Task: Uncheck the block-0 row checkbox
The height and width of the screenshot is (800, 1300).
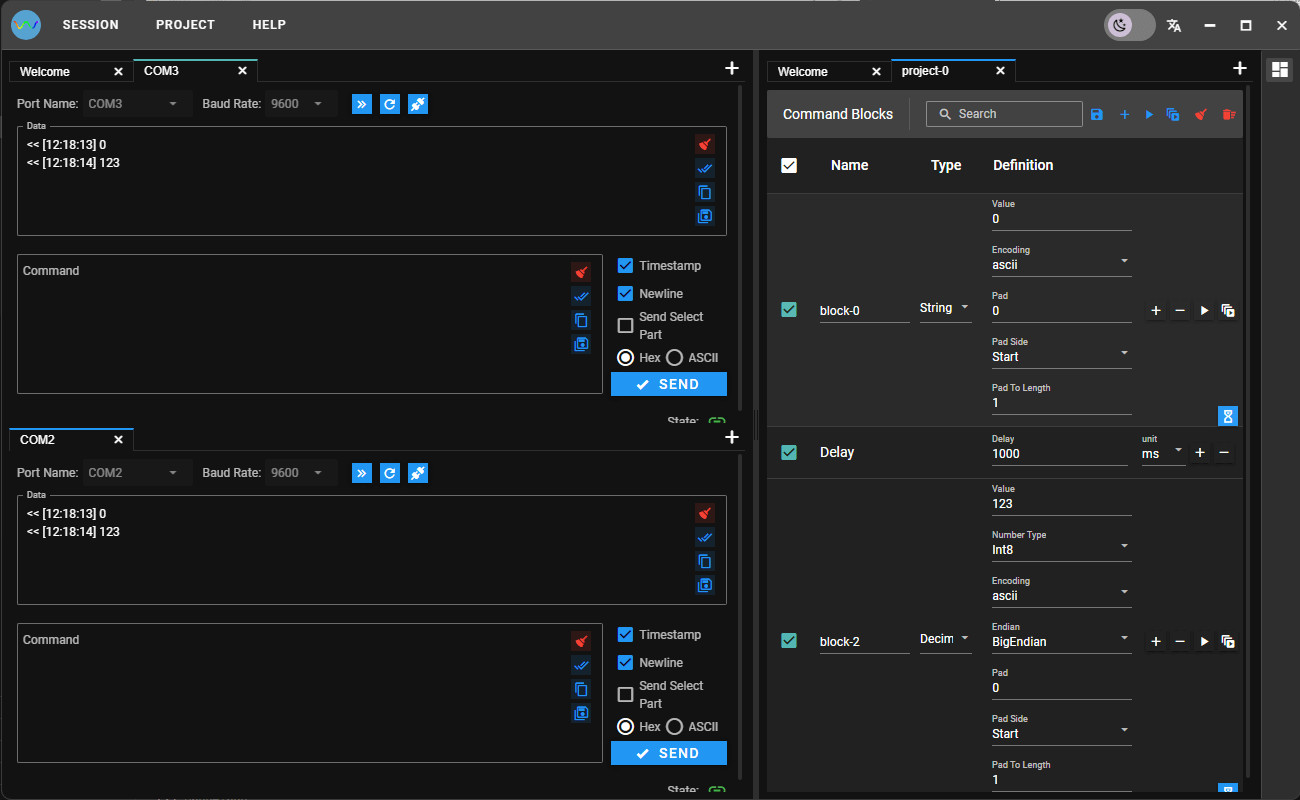Action: point(789,310)
